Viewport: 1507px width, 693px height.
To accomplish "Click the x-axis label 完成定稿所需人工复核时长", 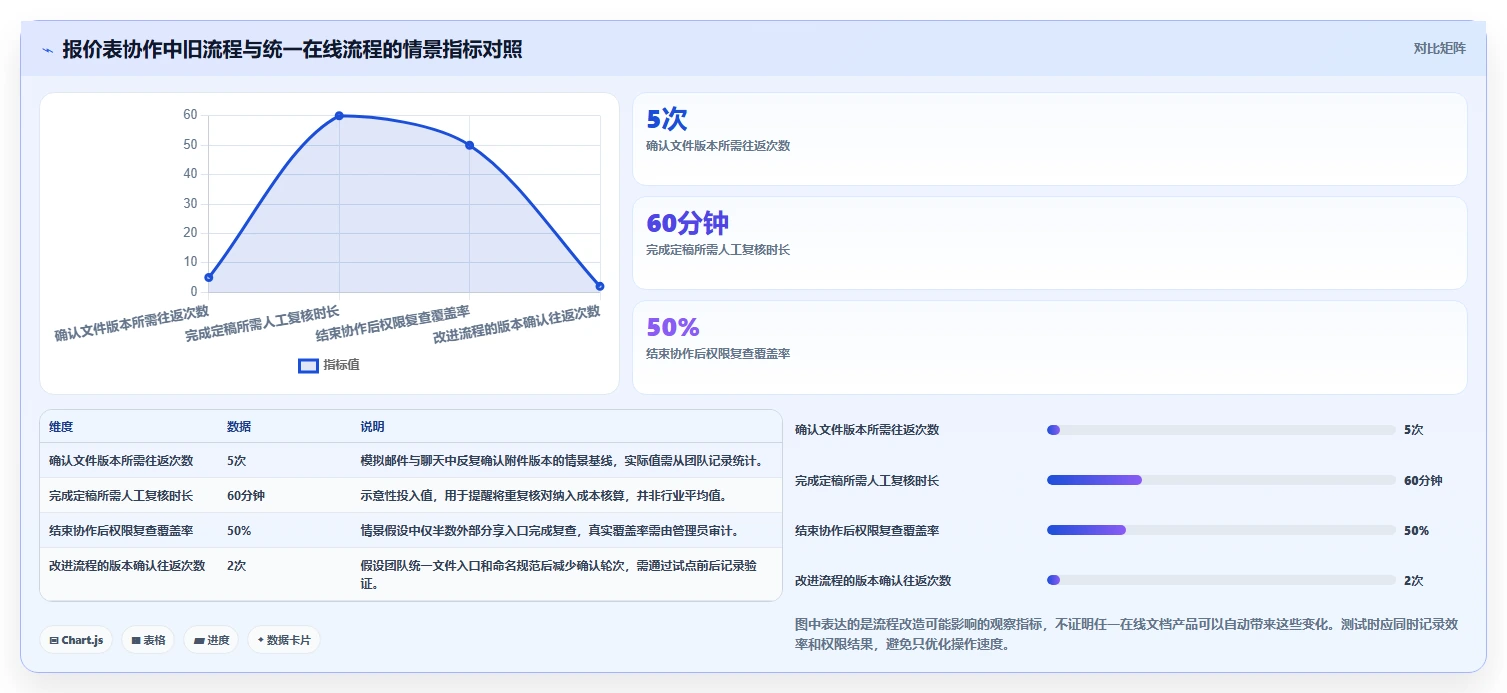I will click(x=262, y=324).
